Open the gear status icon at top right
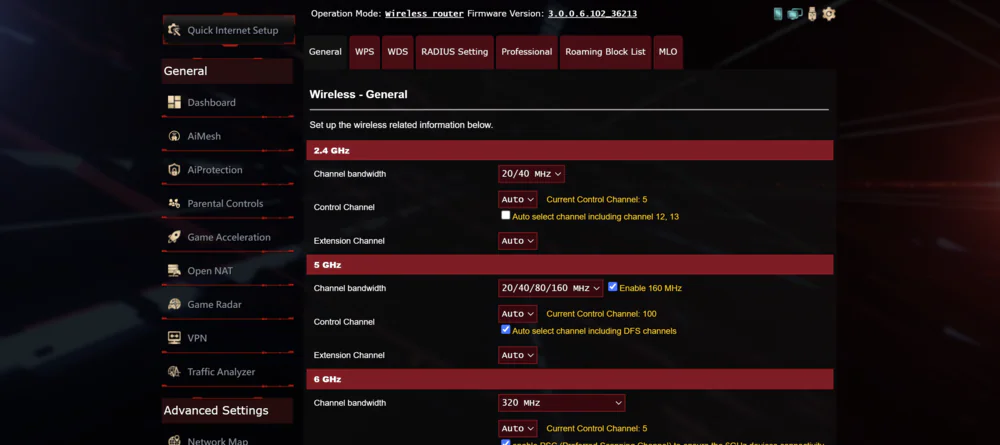The height and width of the screenshot is (445, 1000). pyautogui.click(x=828, y=13)
